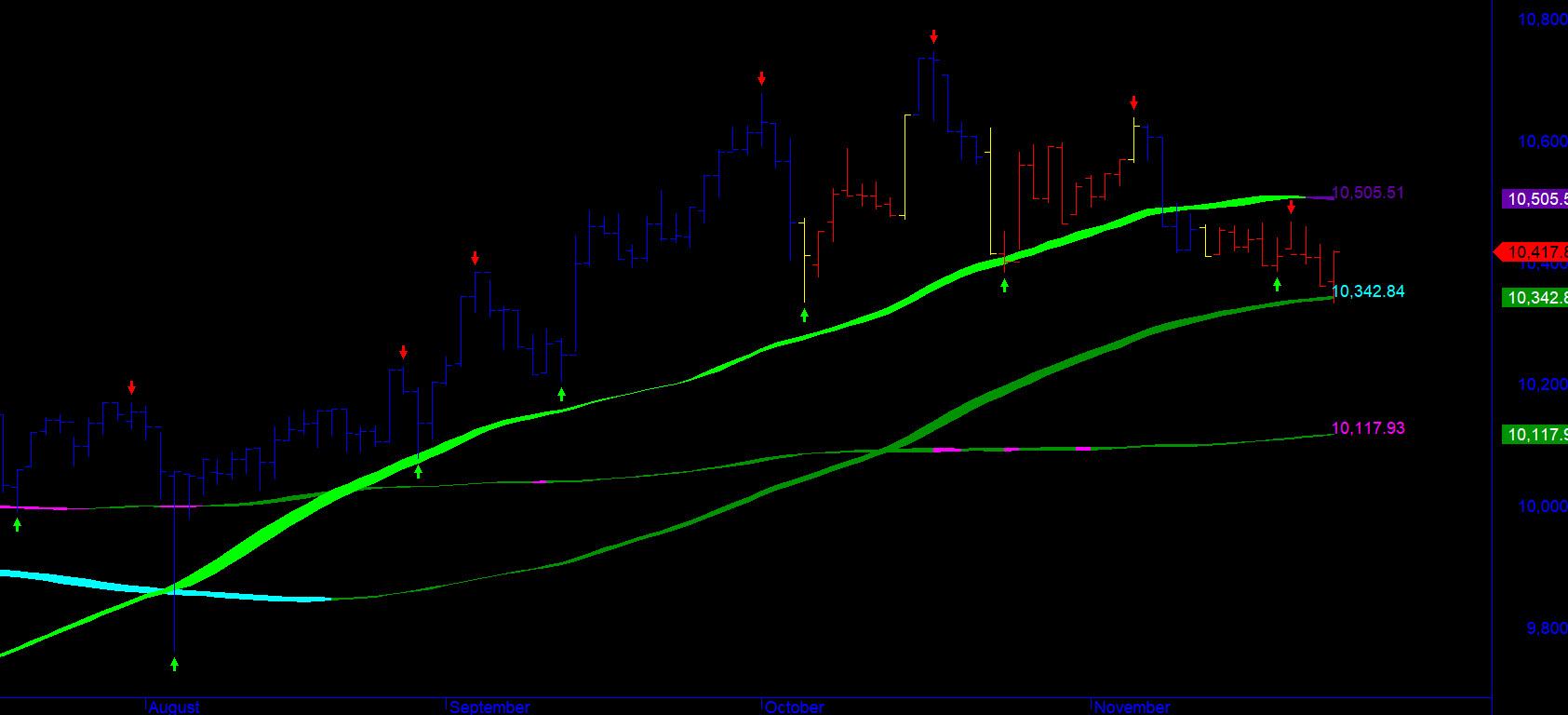Click the 10,200 price axis label

point(1542,384)
